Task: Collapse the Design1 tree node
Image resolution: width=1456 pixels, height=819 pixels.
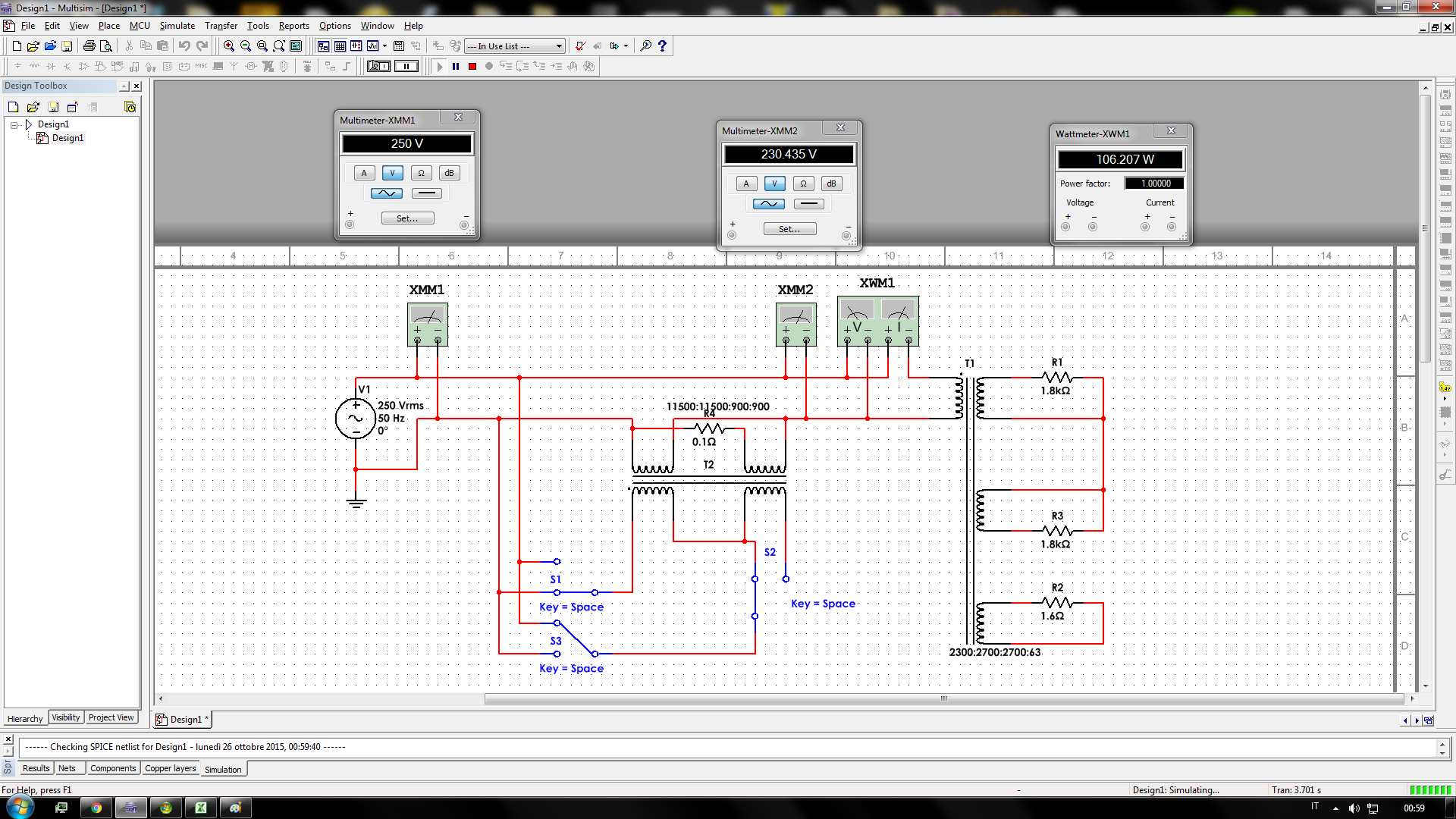Action: point(14,124)
